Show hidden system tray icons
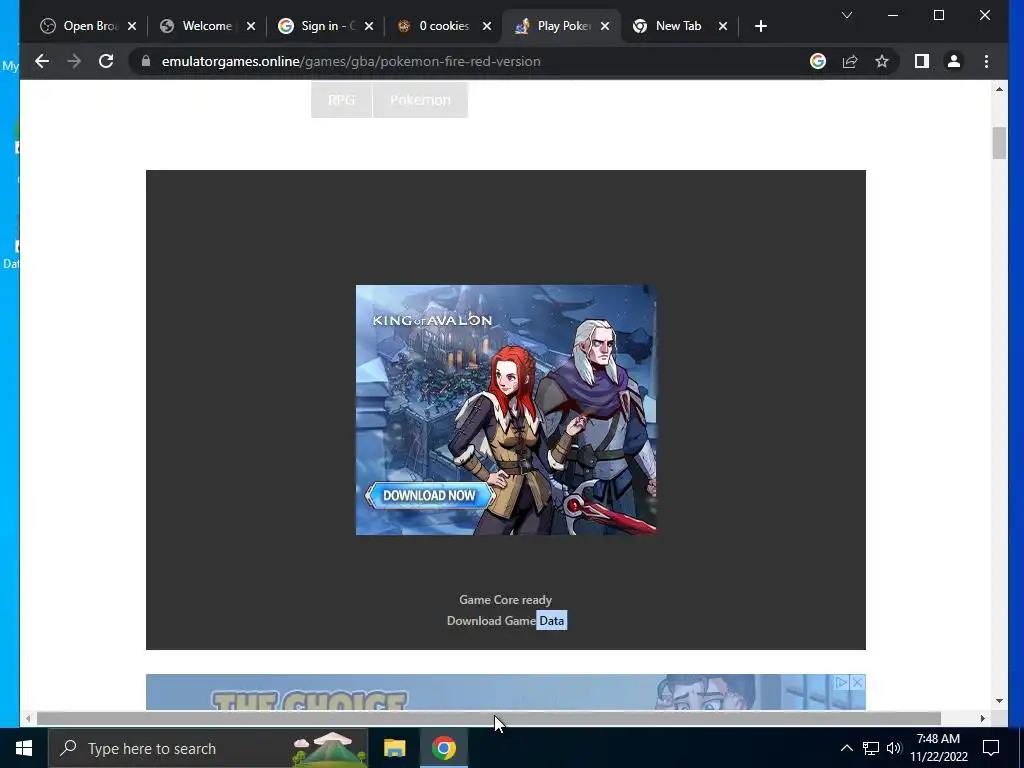1024x768 pixels. pos(846,748)
